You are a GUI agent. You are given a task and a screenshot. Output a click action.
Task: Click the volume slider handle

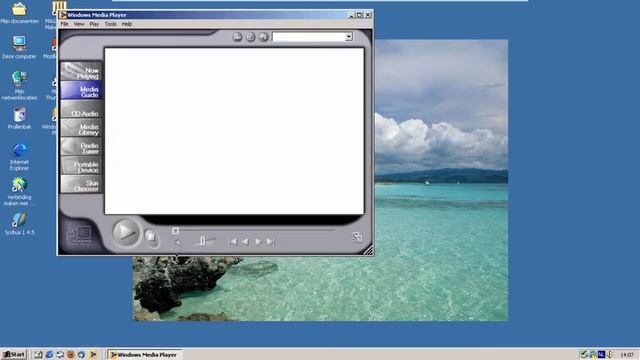click(x=202, y=242)
